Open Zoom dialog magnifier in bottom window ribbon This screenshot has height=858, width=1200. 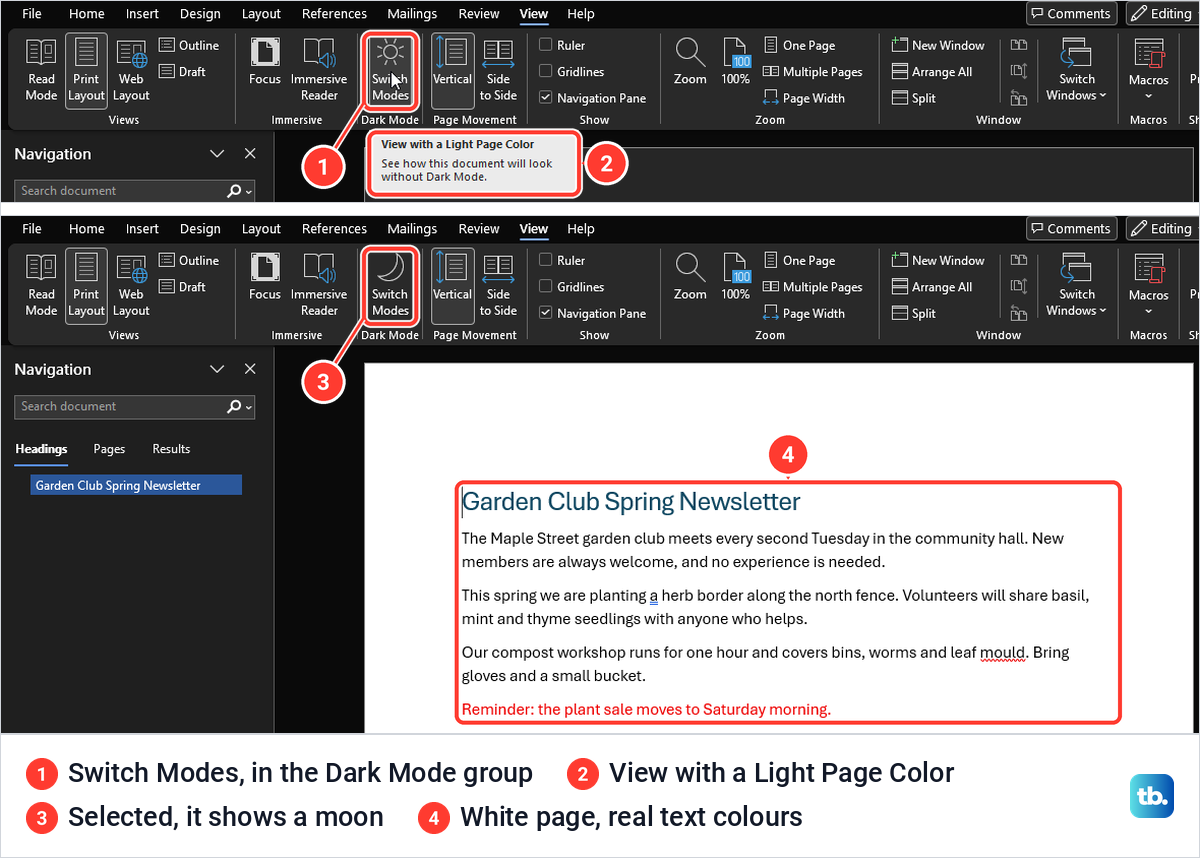(x=690, y=277)
